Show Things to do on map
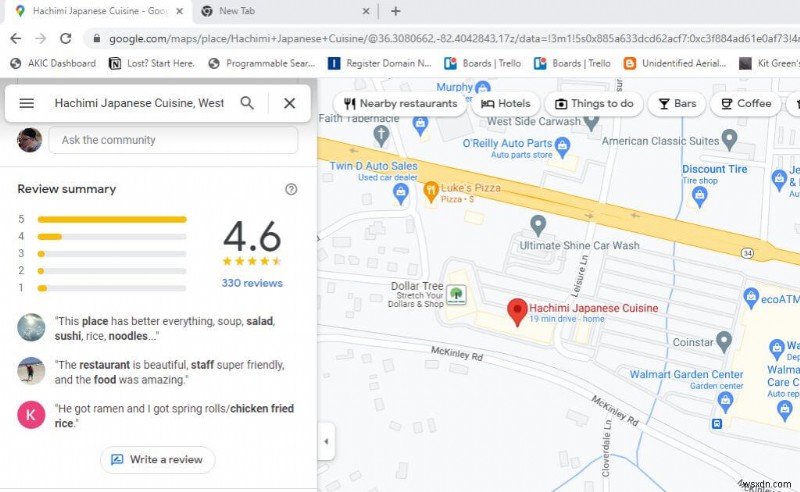This screenshot has width=800, height=492. coord(594,104)
